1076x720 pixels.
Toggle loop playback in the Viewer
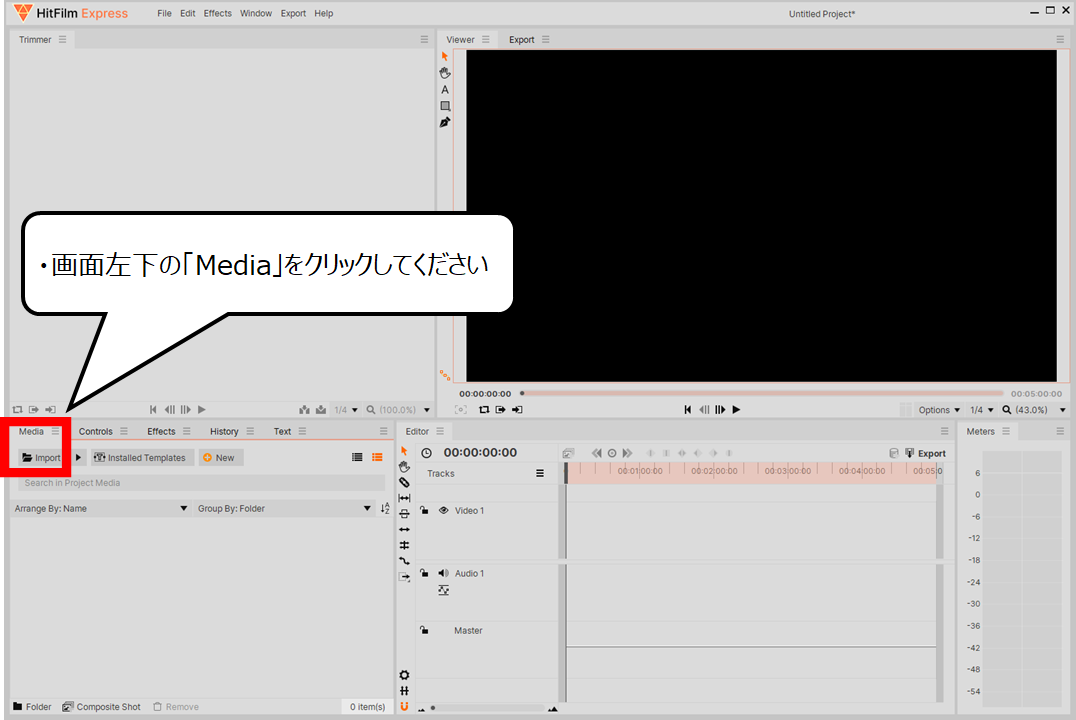[484, 410]
